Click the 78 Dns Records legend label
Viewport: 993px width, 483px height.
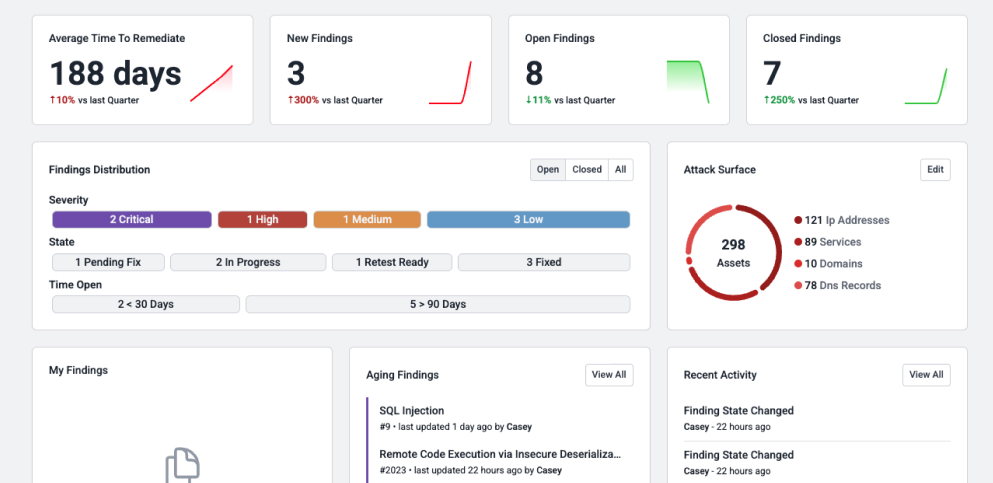coord(842,285)
